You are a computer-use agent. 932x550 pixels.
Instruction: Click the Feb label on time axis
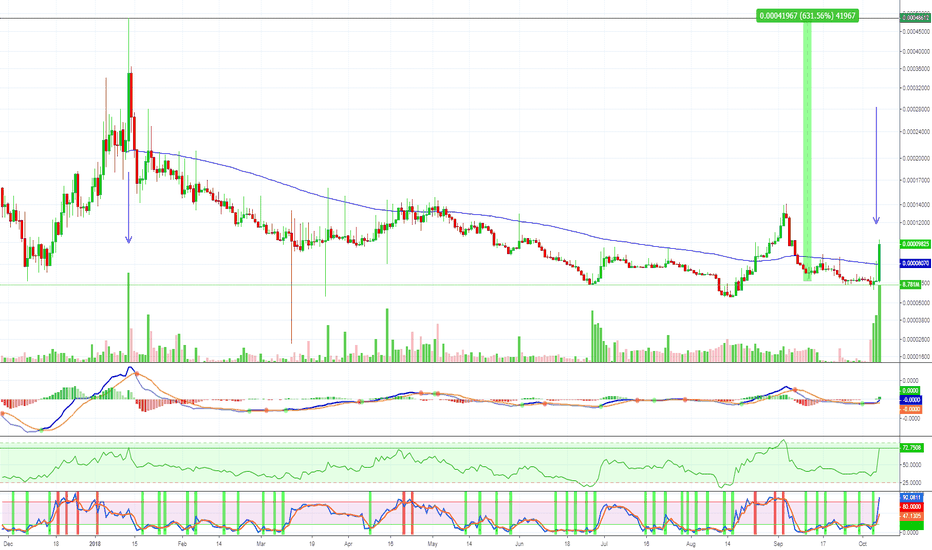tap(182, 544)
